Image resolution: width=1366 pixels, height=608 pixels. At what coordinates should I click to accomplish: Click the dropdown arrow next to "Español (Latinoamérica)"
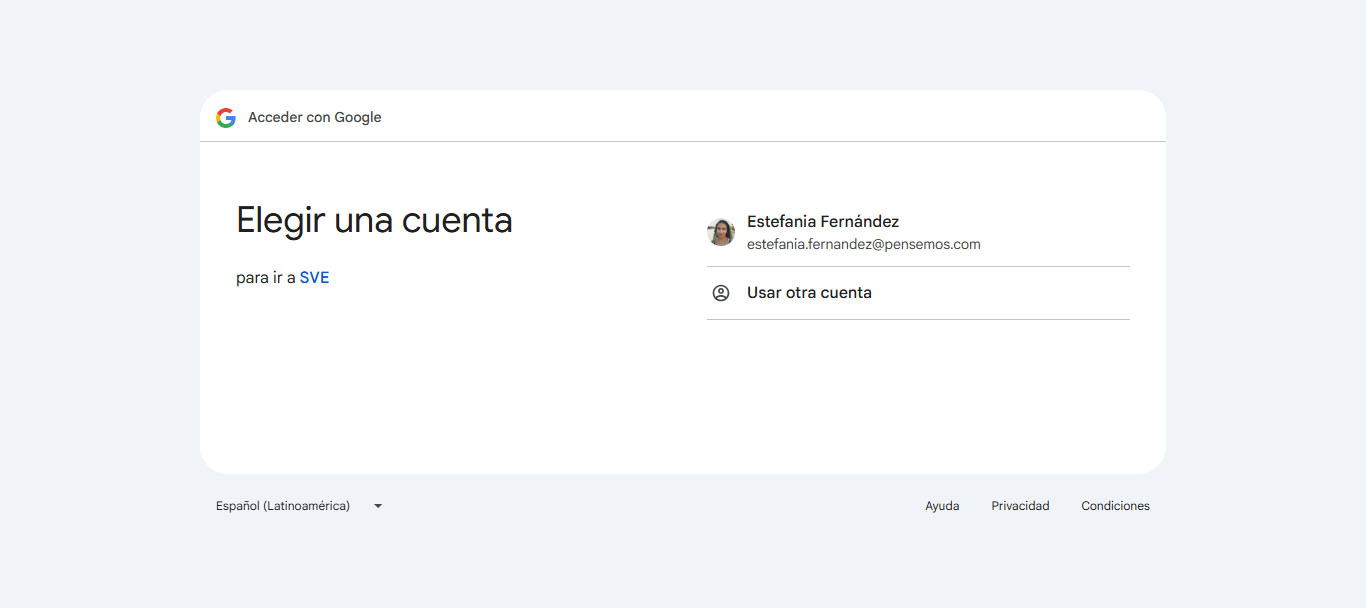[377, 506]
